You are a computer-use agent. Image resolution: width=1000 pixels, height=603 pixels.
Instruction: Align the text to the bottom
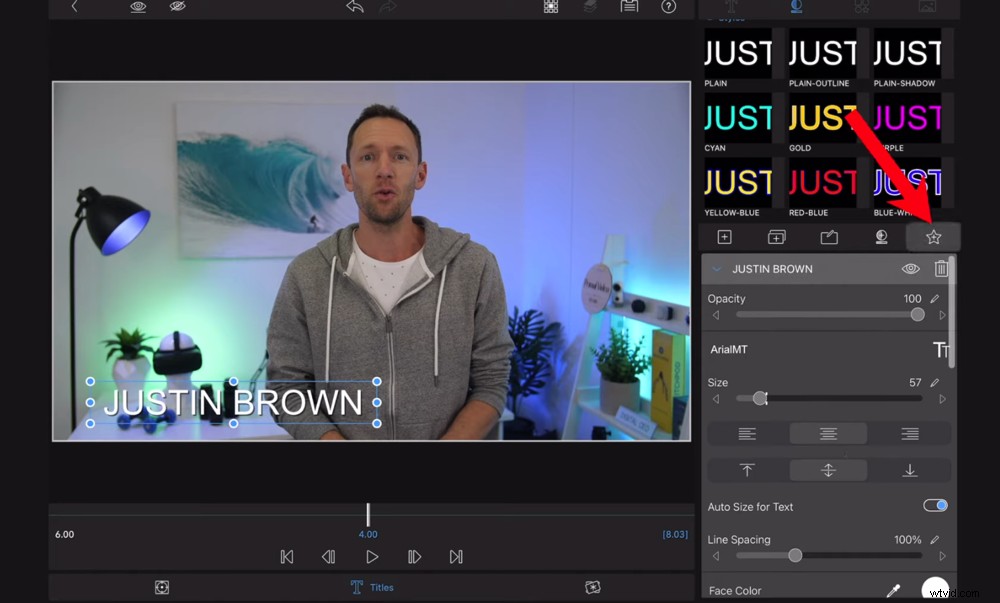[911, 470]
